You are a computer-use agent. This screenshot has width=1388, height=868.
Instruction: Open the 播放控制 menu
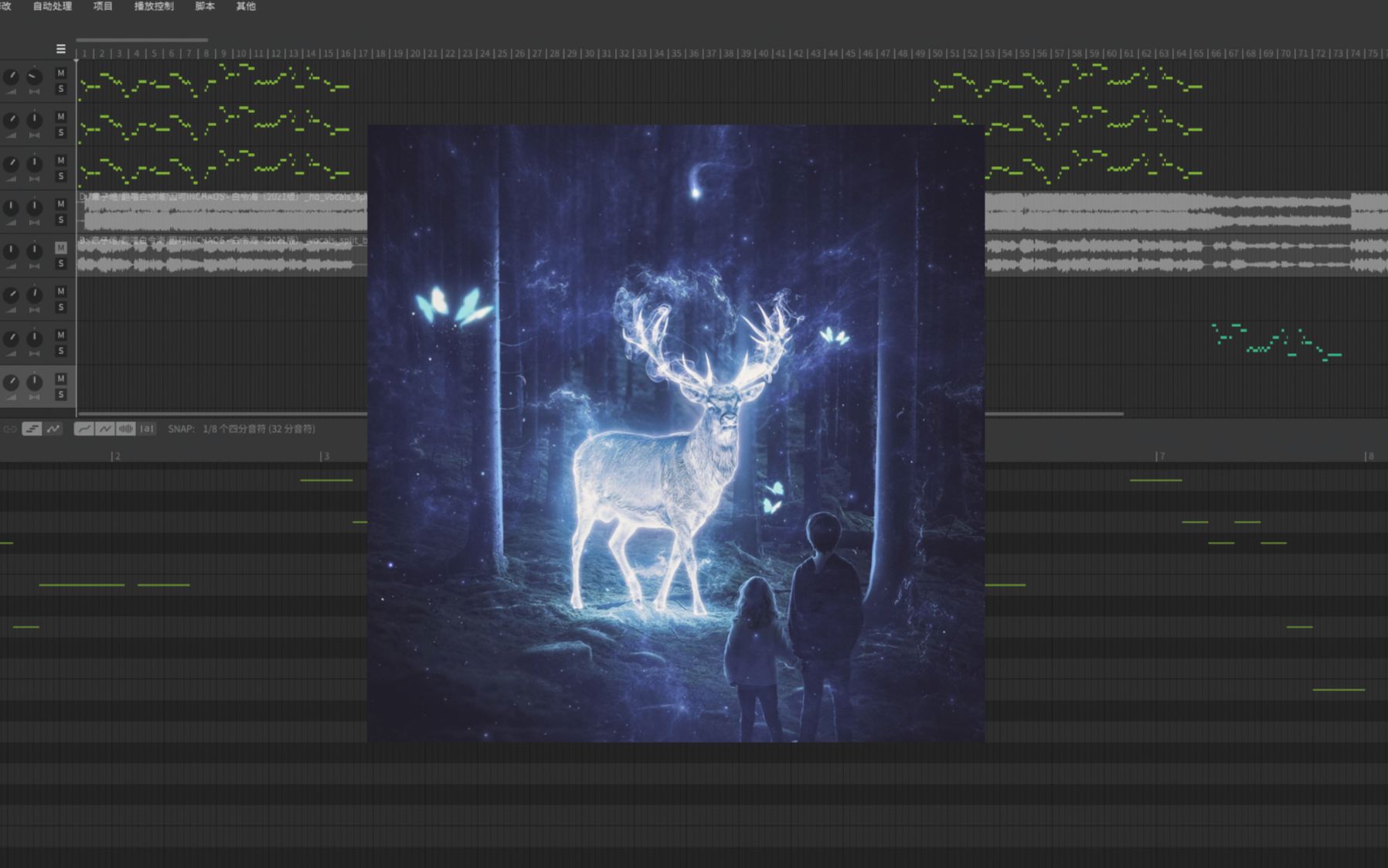pos(154,6)
